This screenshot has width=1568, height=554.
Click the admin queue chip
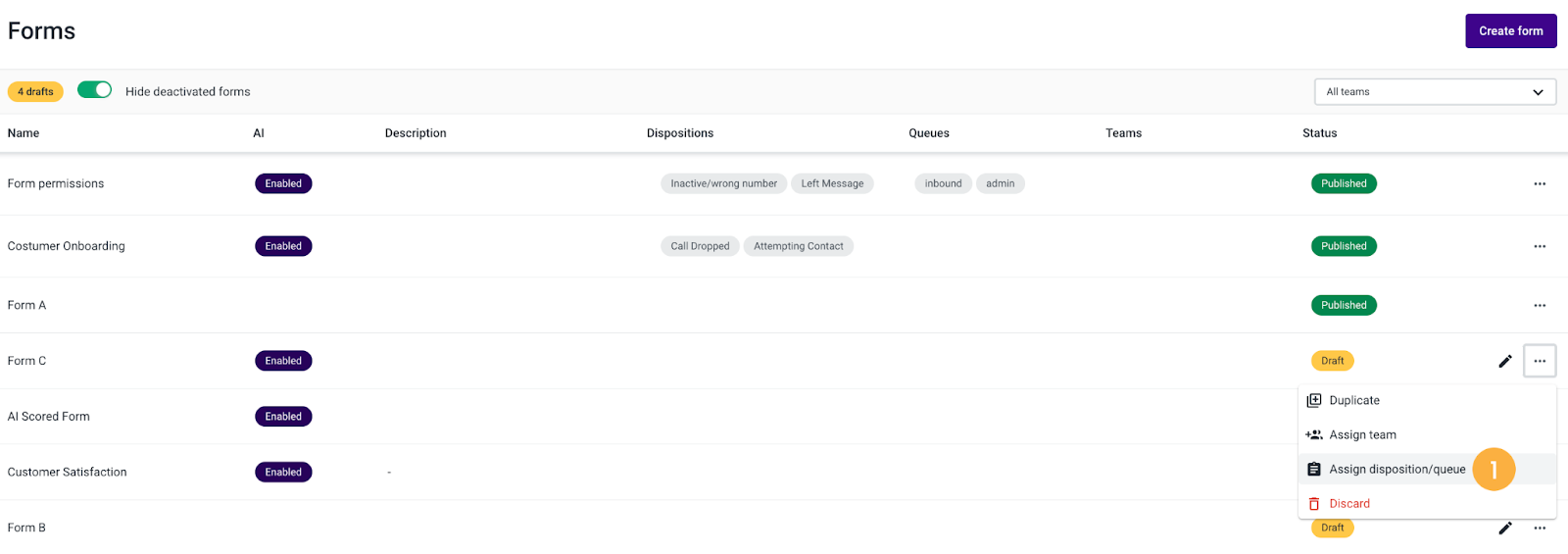1000,183
